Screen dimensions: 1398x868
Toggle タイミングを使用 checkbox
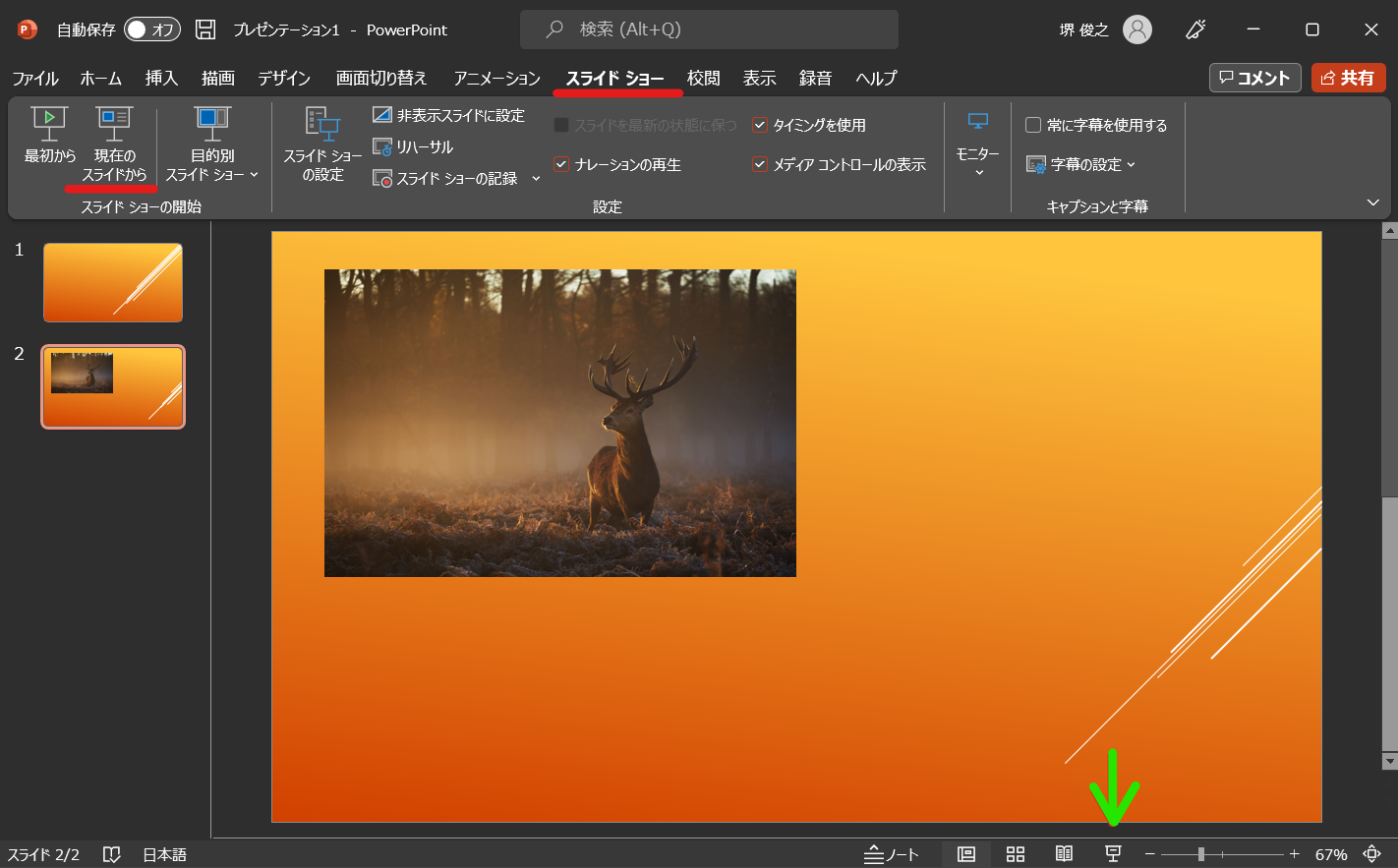pyautogui.click(x=760, y=125)
